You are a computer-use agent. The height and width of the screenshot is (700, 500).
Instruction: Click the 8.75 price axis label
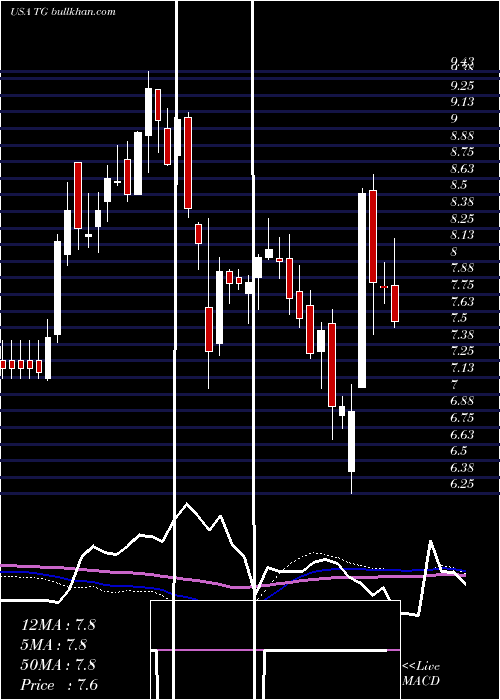point(462,152)
